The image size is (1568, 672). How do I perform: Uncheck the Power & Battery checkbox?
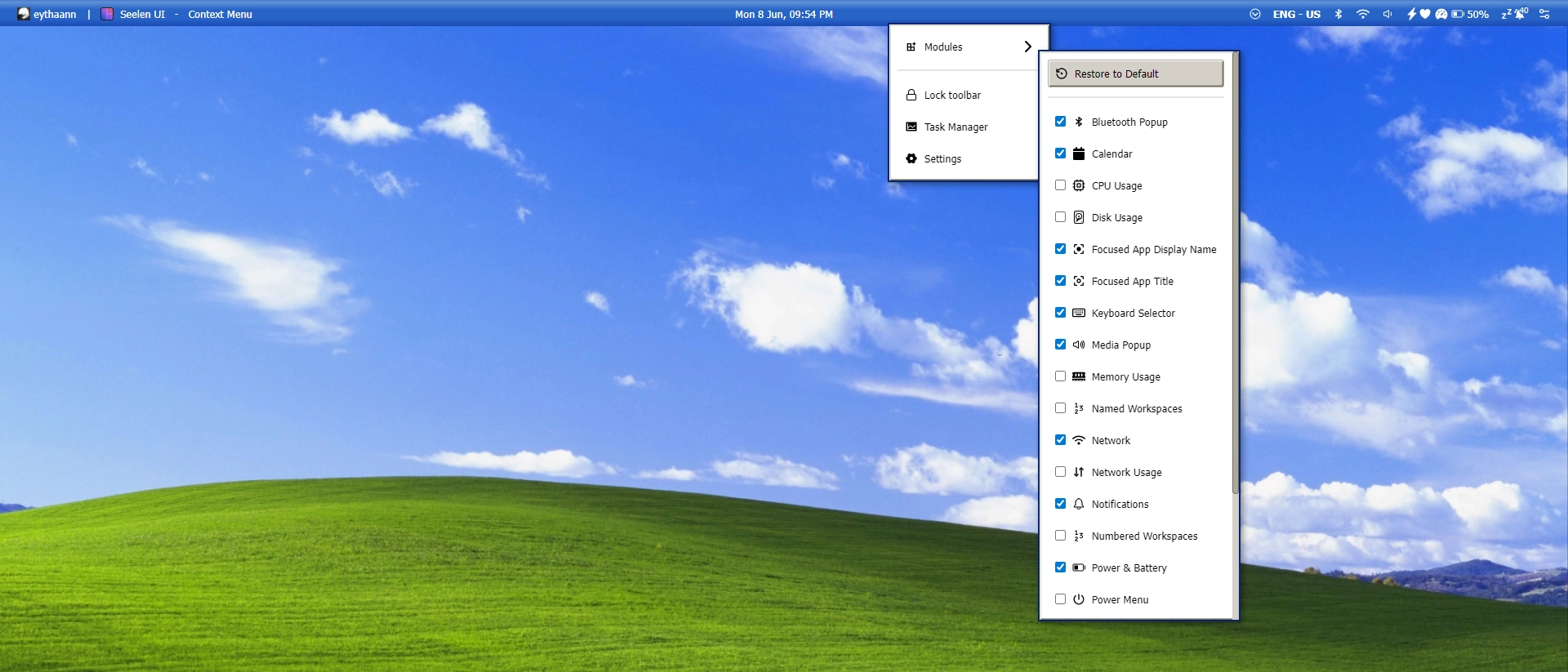1060,567
